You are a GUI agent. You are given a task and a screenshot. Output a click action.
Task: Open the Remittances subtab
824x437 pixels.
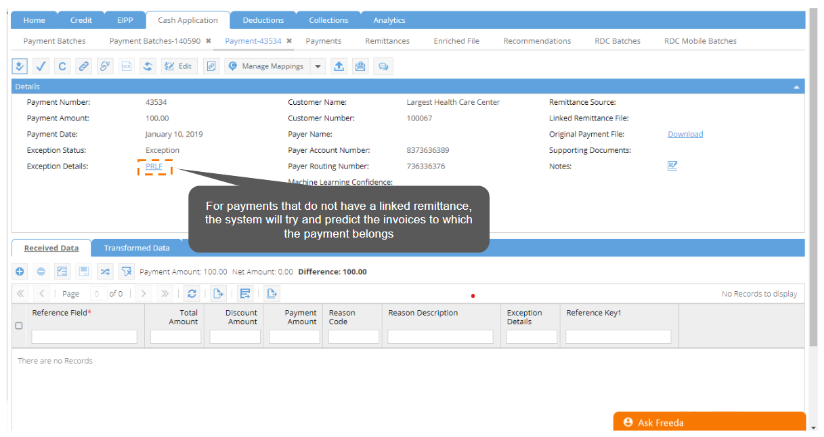[x=387, y=41]
